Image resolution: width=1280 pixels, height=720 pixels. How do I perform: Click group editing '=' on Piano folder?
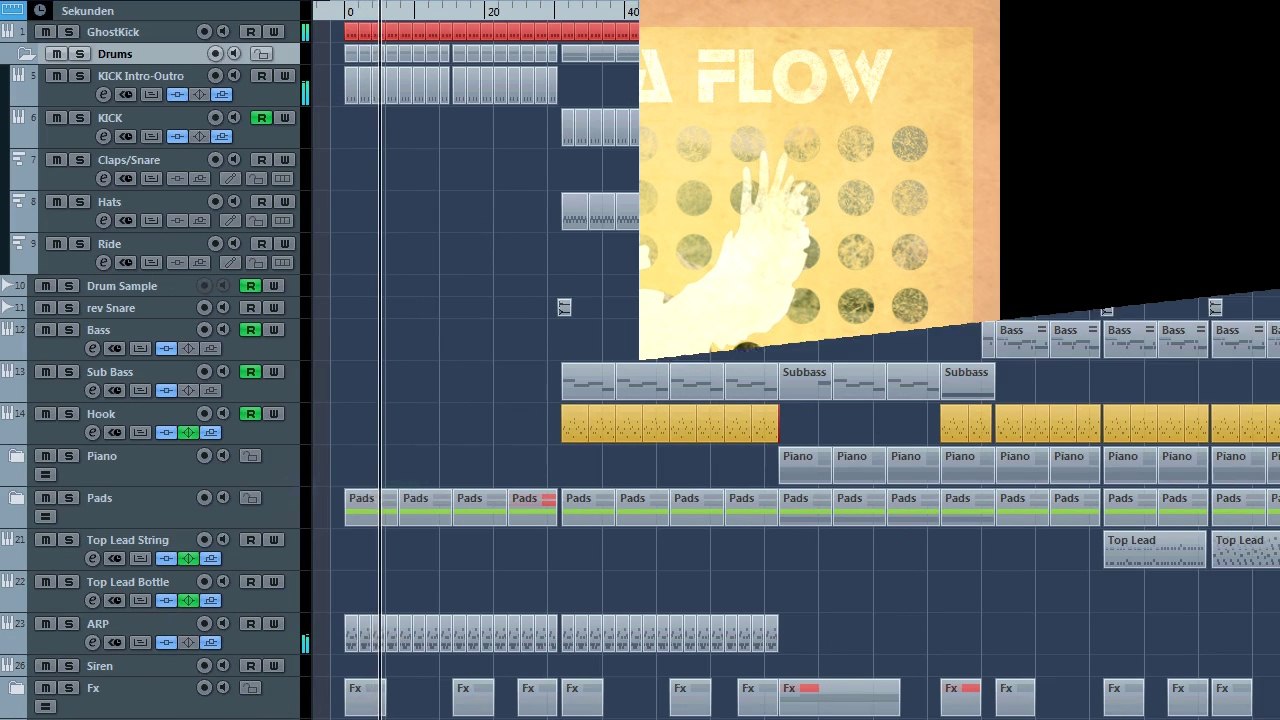45,475
